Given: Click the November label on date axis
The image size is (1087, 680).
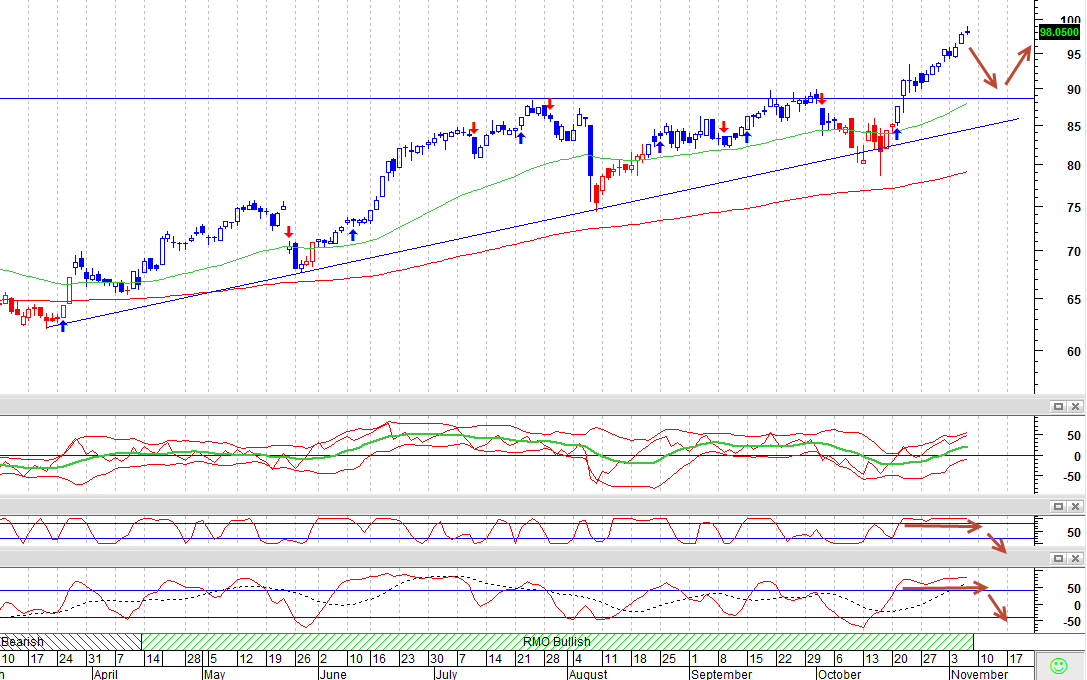Looking at the screenshot, I should click(979, 674).
